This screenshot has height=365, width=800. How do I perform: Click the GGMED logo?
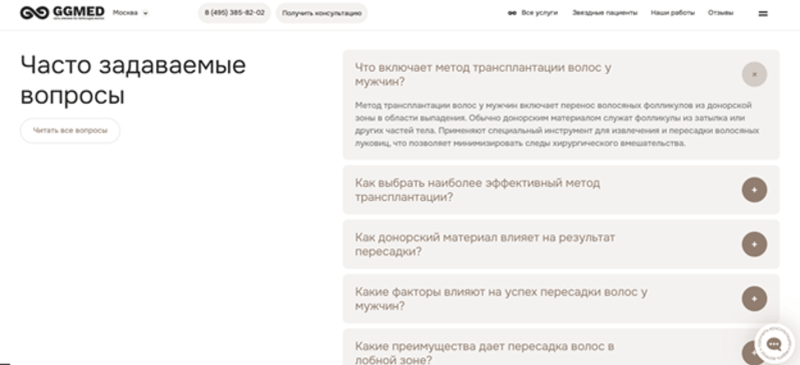62,13
